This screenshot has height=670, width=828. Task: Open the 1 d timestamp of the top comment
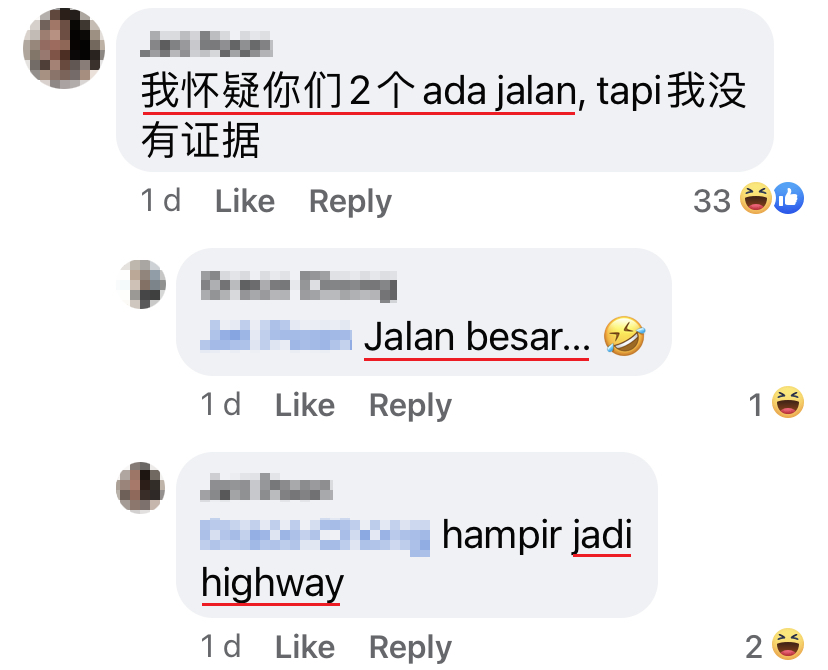point(161,201)
